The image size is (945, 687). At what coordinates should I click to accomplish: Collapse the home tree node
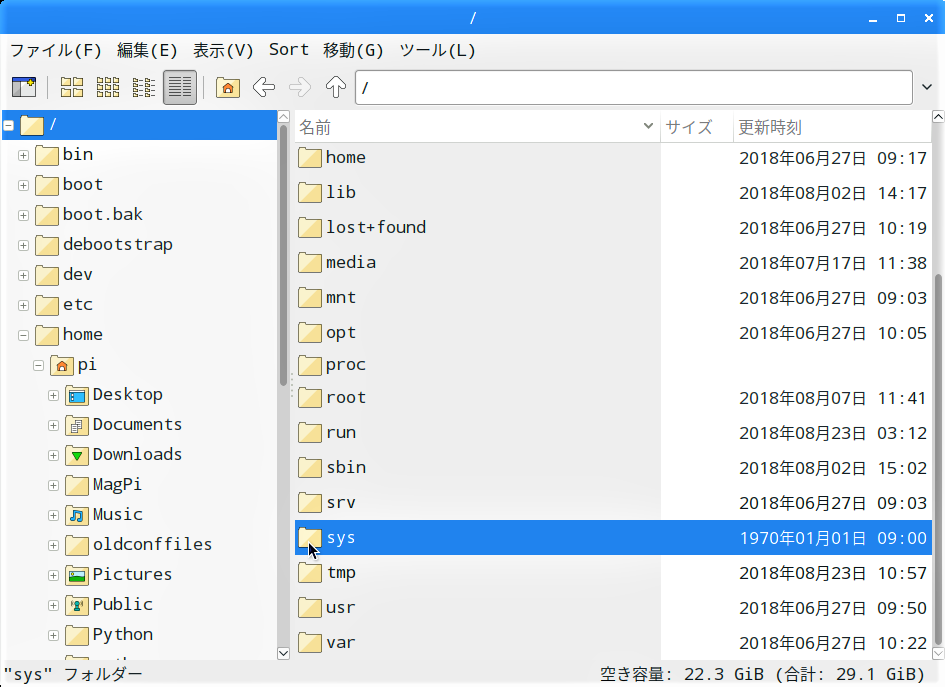24,335
